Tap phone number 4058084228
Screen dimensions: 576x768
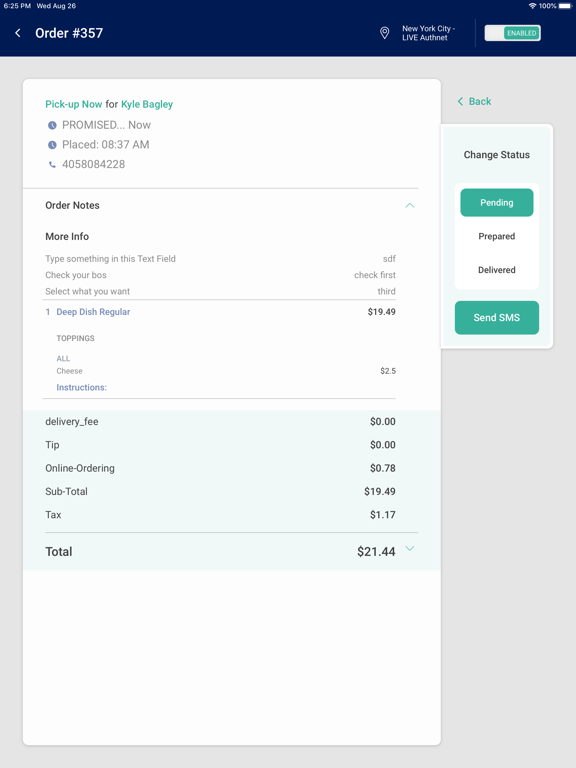pos(94,165)
